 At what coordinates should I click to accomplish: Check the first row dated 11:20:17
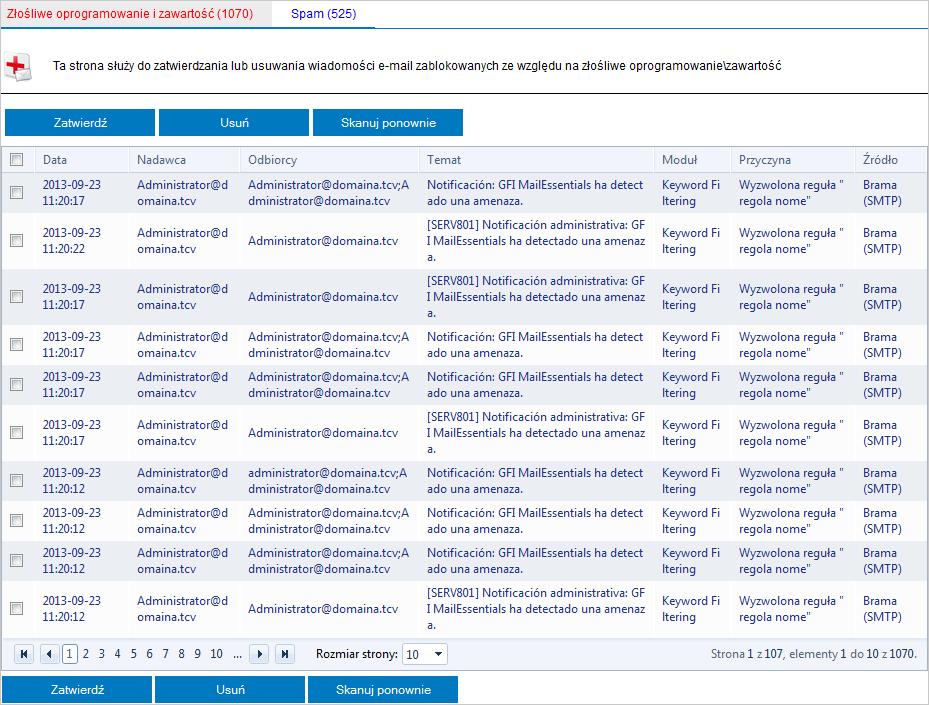(x=17, y=193)
